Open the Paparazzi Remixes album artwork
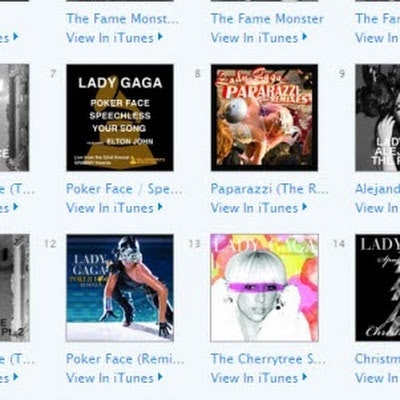This screenshot has width=400, height=400. [x=264, y=118]
